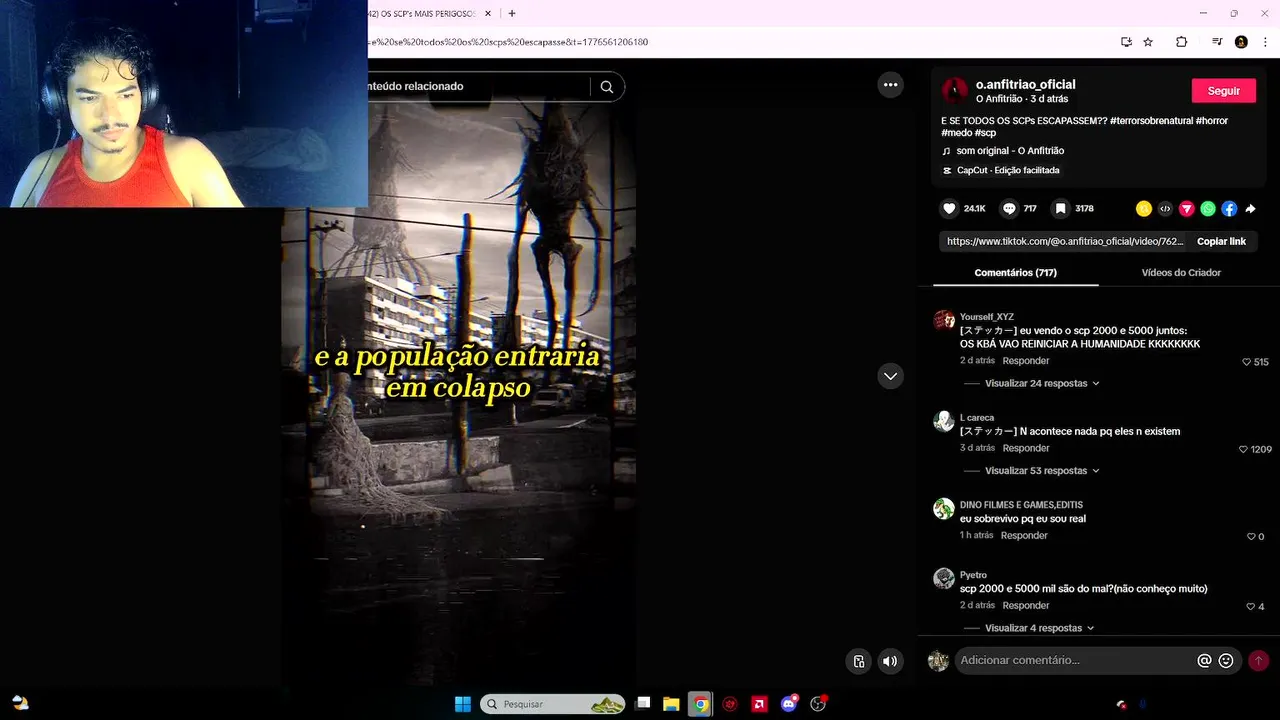Switch to Vídeos do Criador tab

pos(1181,272)
